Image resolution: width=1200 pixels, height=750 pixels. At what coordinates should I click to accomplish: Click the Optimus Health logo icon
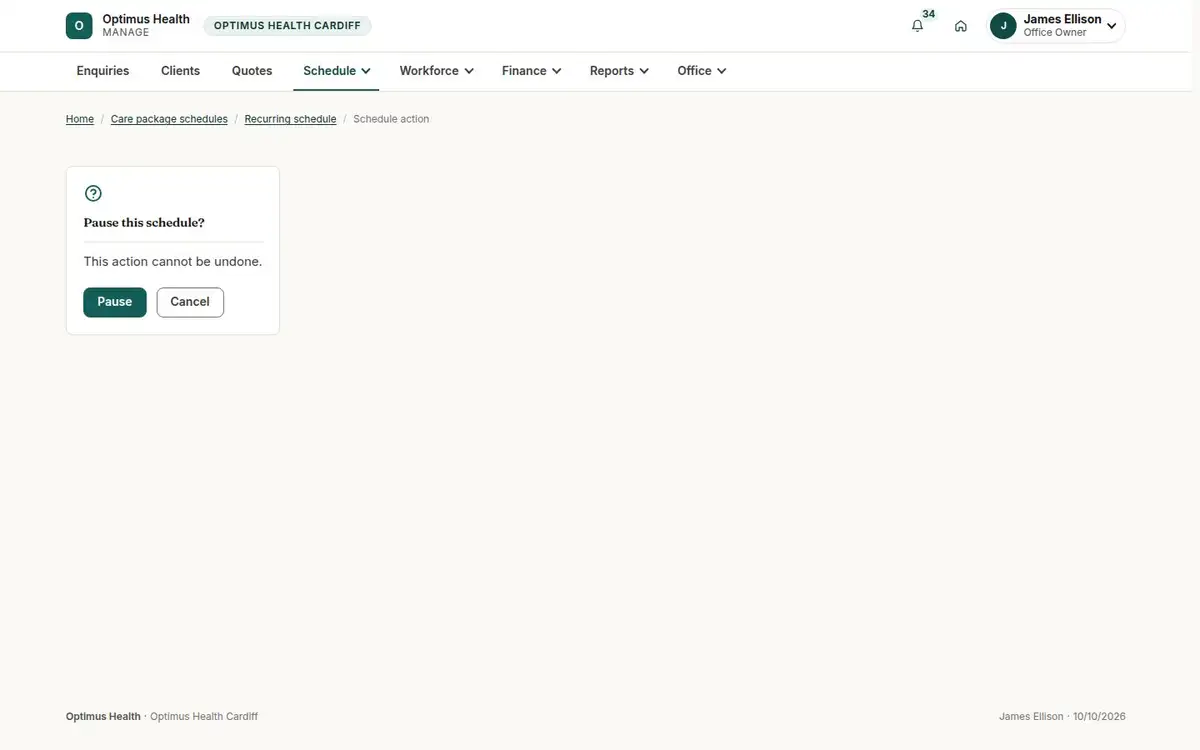[x=79, y=26]
